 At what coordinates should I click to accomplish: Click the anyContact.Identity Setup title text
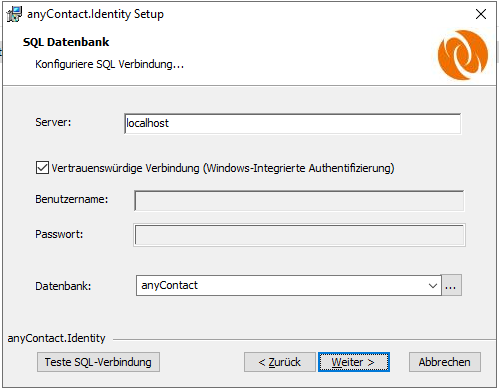coord(95,14)
